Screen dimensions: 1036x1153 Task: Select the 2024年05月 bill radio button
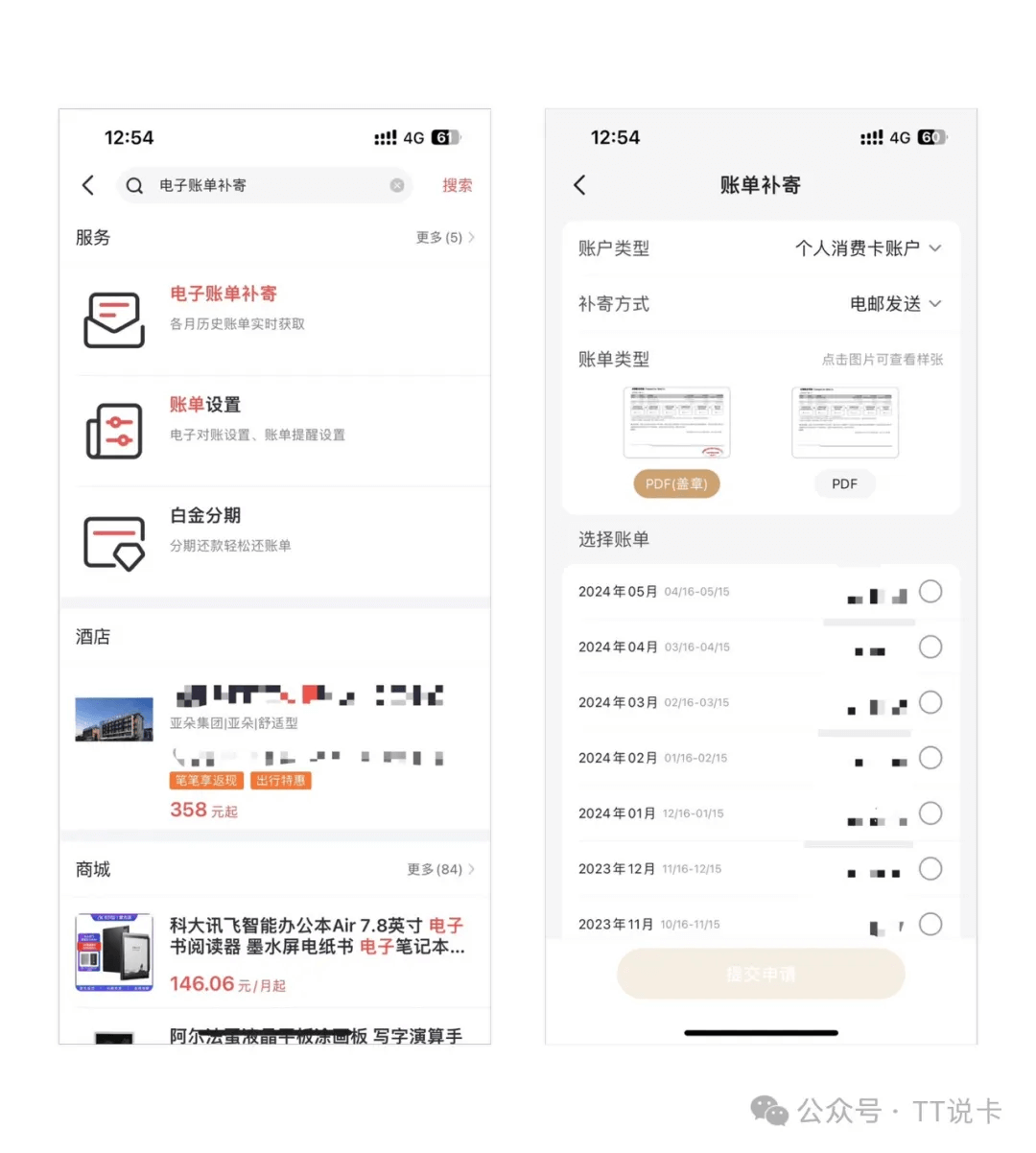pos(930,592)
